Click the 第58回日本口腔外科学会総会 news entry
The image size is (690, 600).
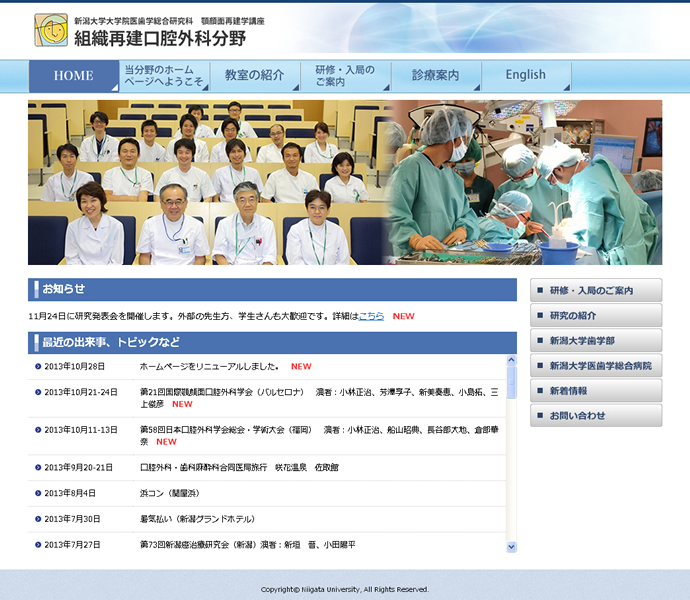[319, 435]
